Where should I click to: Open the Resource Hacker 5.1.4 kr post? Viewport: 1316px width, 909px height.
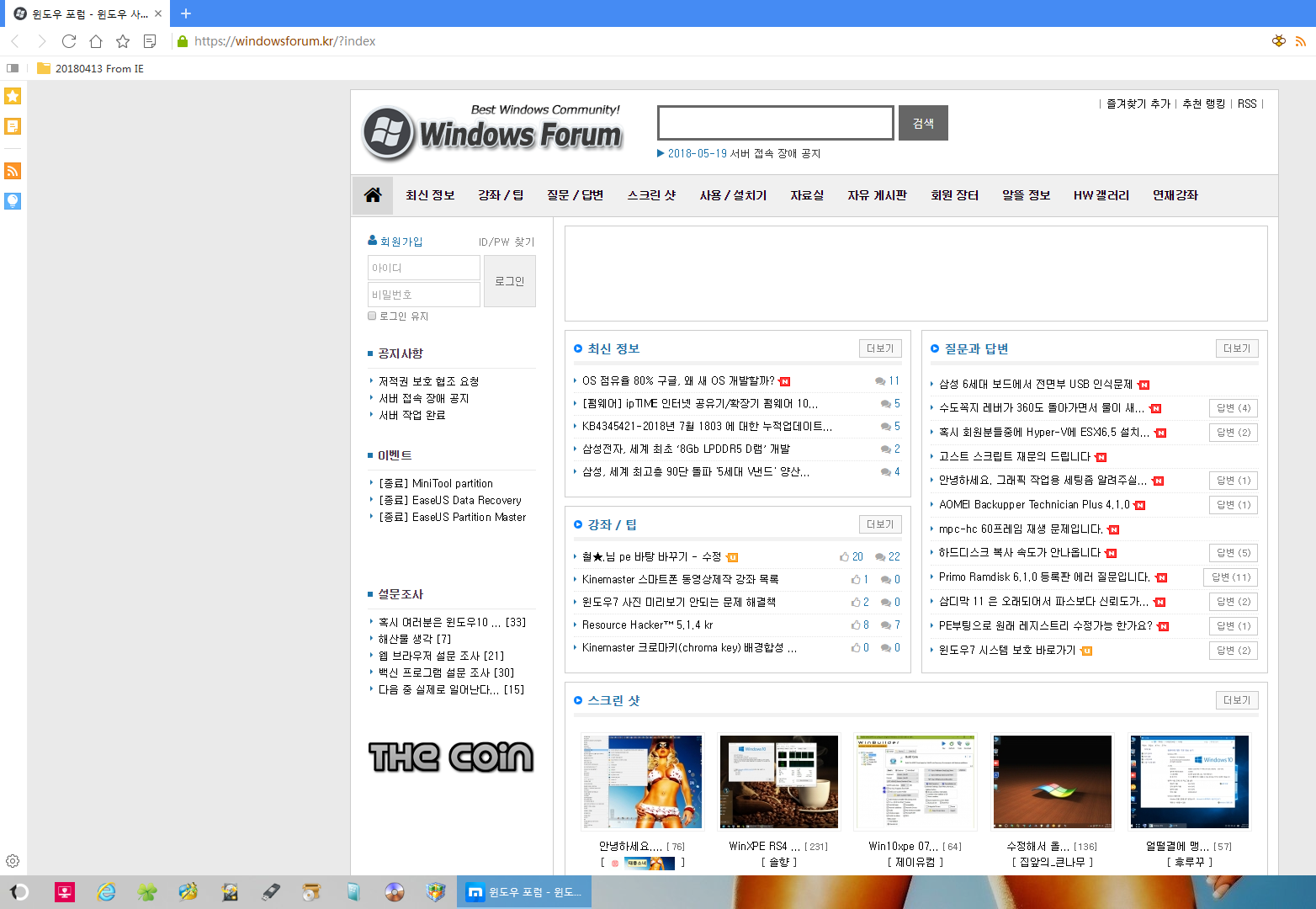[x=647, y=625]
